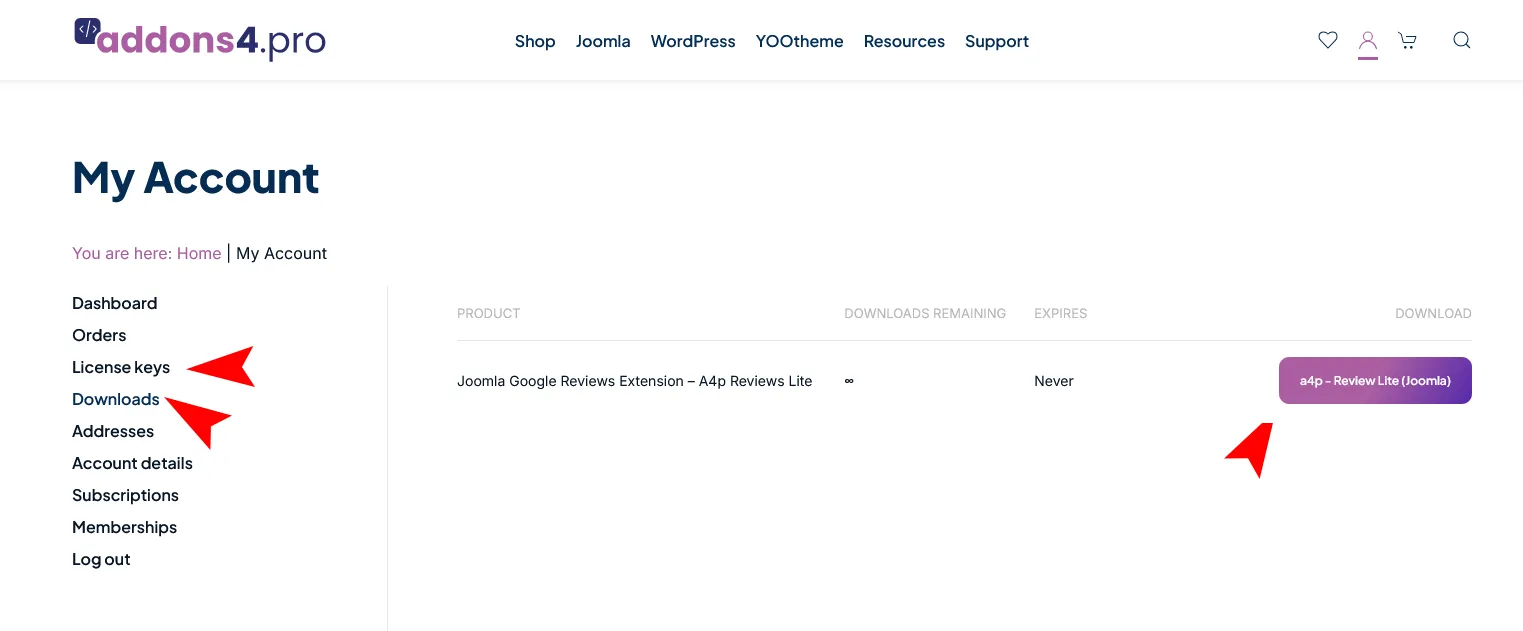Open Account details page
This screenshot has height=631, width=1523.
[x=132, y=463]
